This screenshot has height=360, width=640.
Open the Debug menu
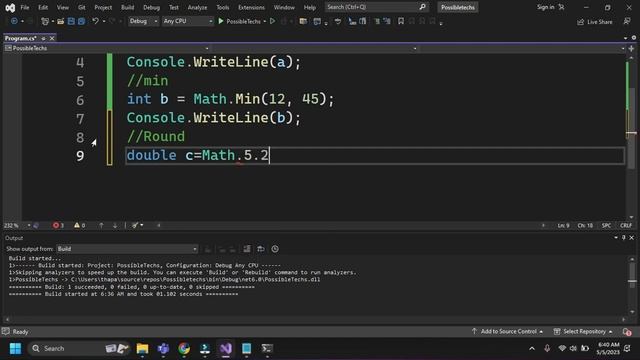(151, 7)
